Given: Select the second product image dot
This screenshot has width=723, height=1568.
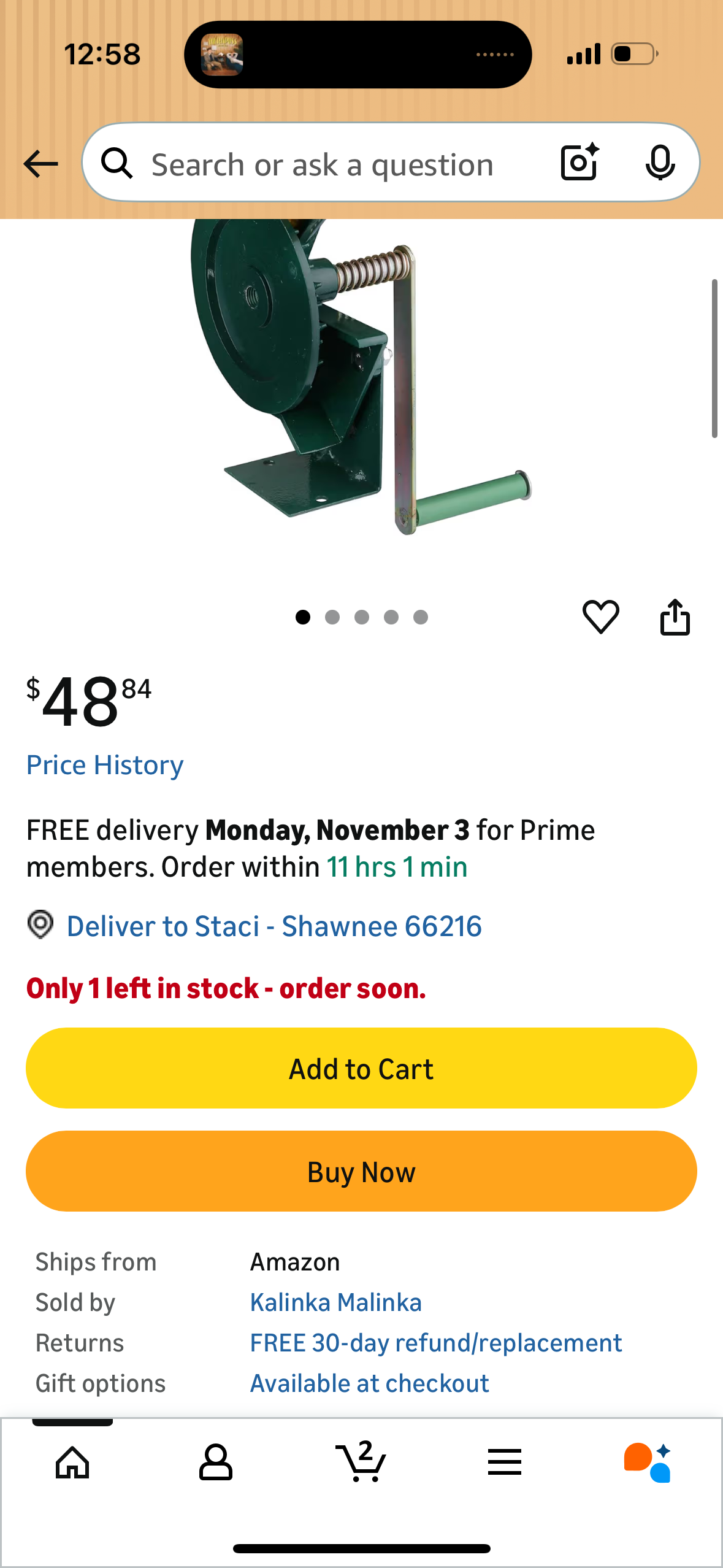Looking at the screenshot, I should (332, 617).
